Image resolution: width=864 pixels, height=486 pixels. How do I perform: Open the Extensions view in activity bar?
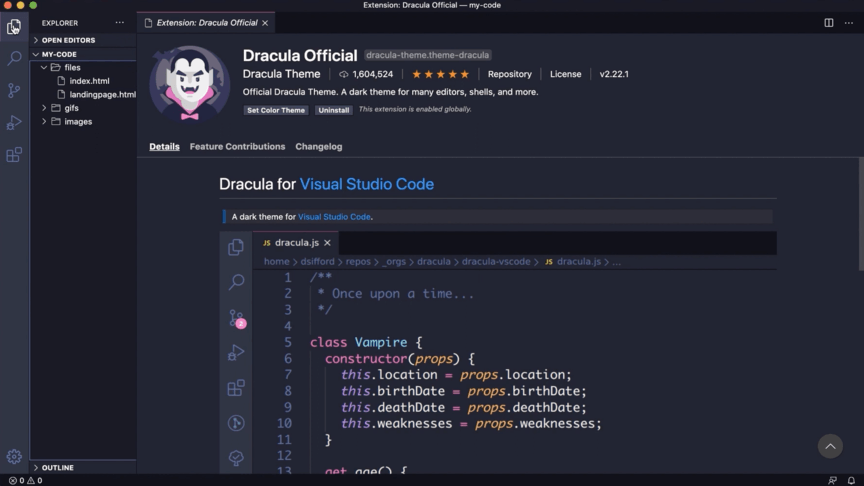click(x=14, y=154)
